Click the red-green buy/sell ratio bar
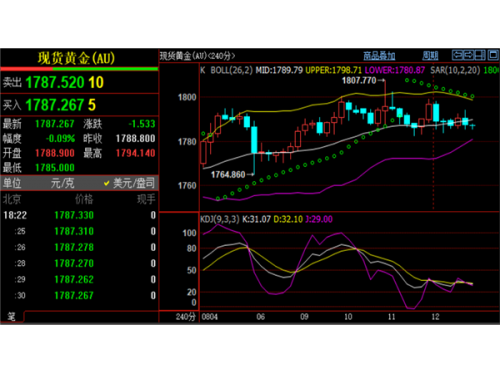 79,69
